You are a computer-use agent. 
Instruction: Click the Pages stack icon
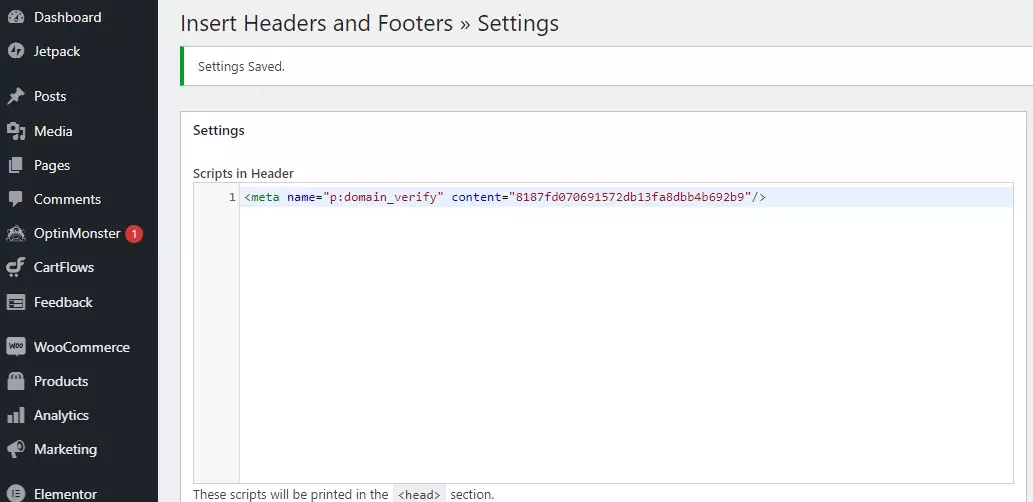tap(16, 165)
